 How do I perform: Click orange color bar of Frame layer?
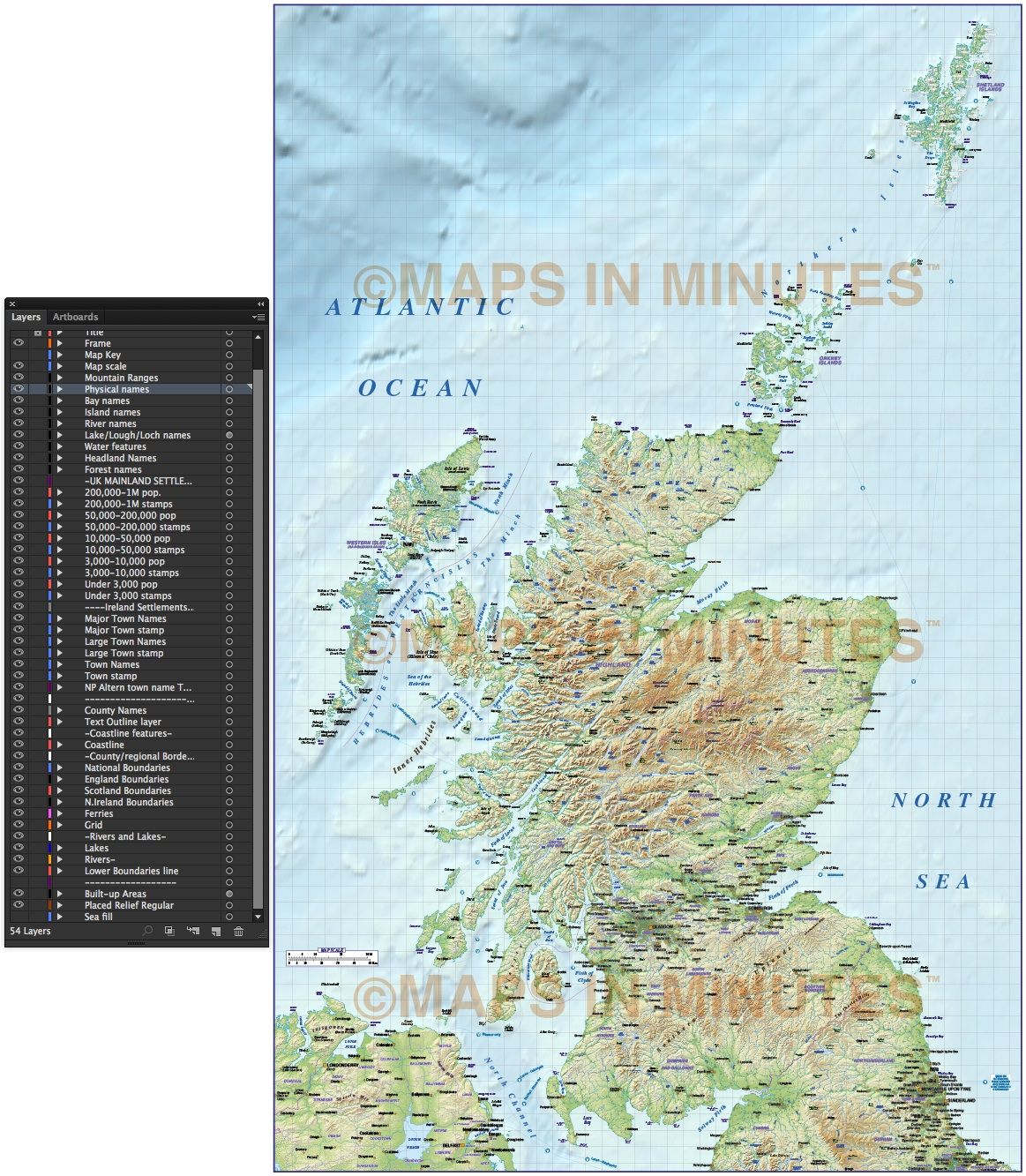49,343
